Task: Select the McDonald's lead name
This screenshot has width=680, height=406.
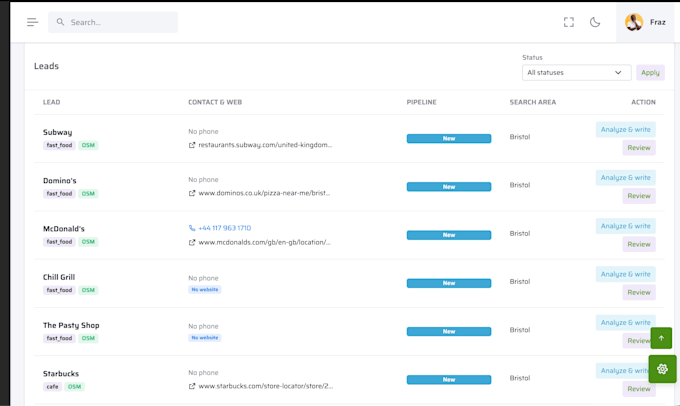Action: click(x=64, y=229)
